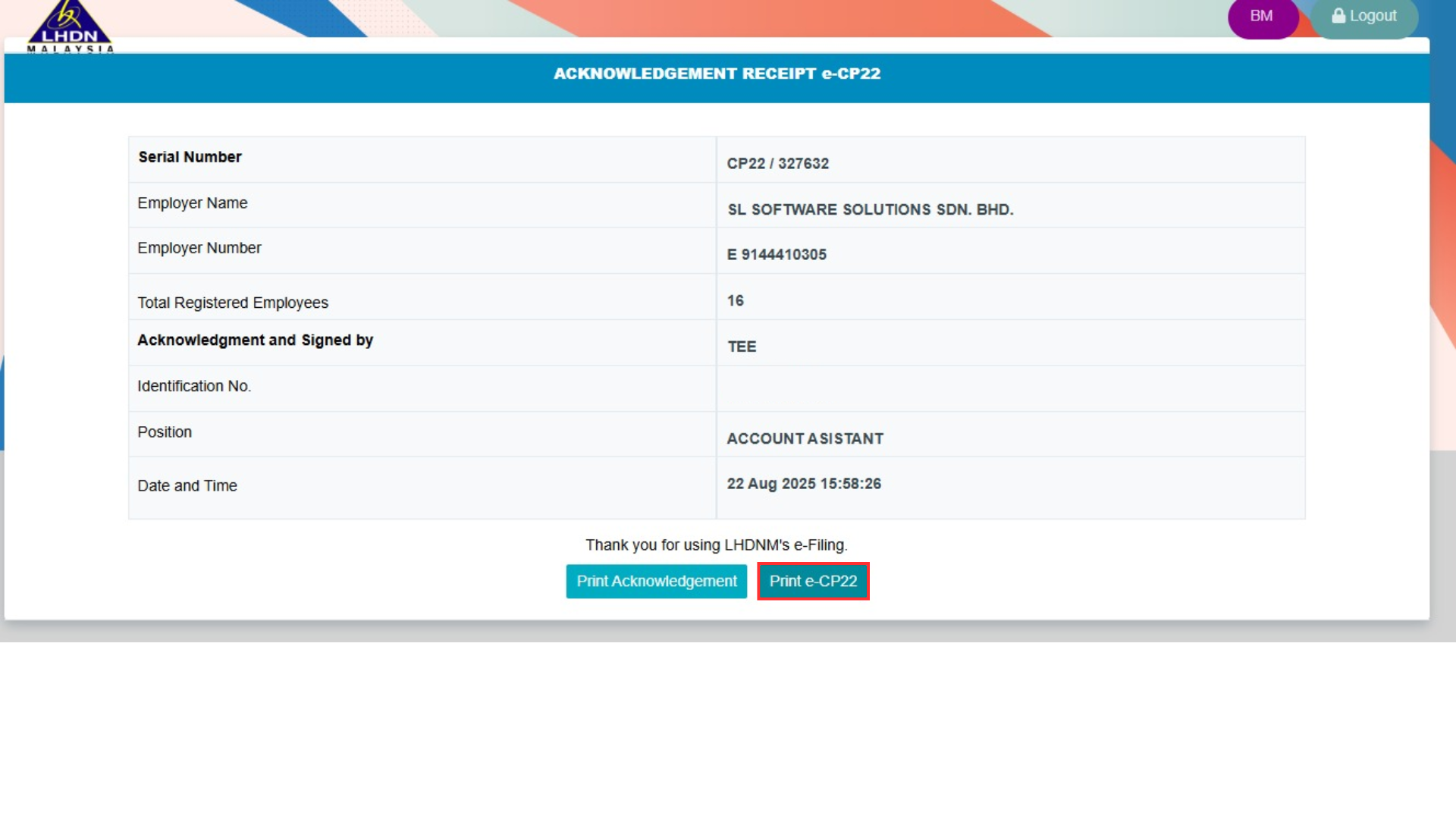The image size is (1456, 819).
Task: Click the Logout button
Action: (x=1365, y=16)
